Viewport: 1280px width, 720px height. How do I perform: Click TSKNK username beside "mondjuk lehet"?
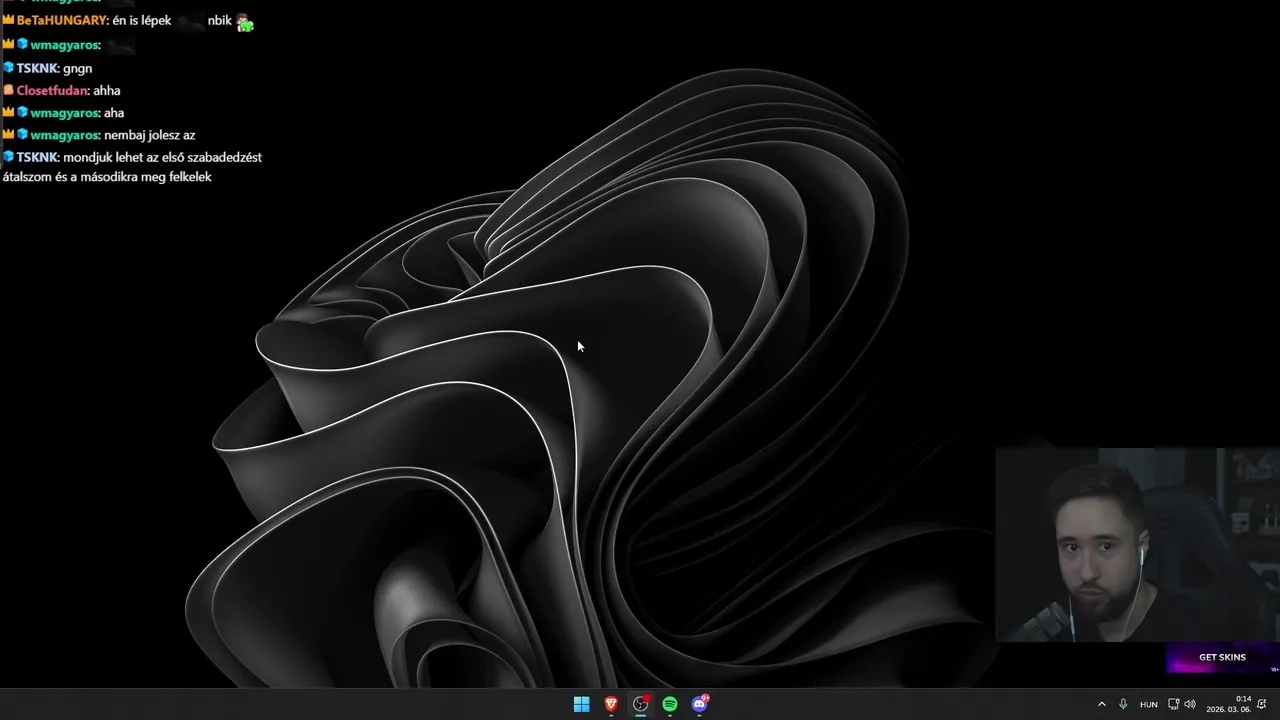click(38, 157)
